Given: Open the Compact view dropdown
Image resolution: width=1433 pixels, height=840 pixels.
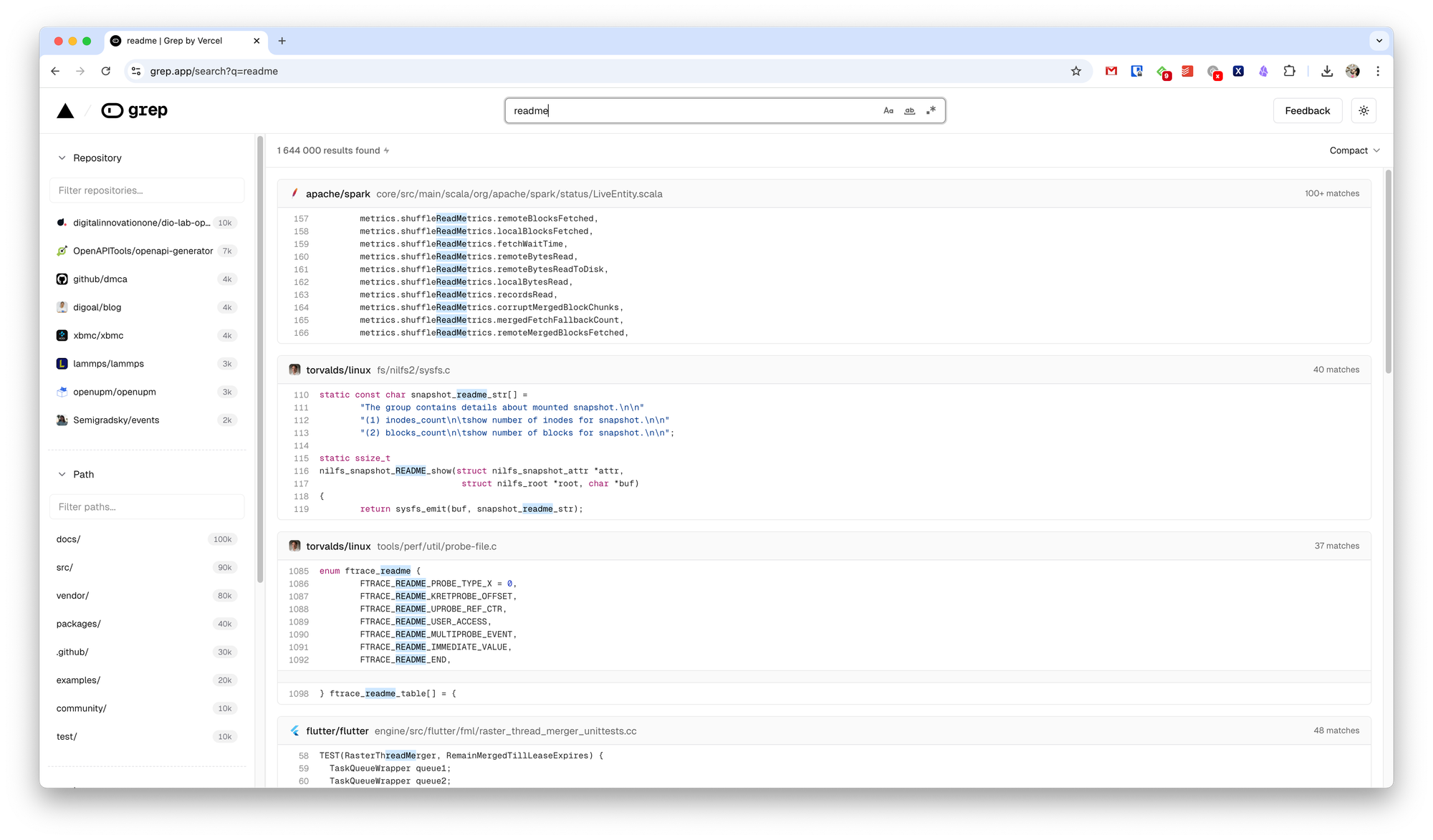Looking at the screenshot, I should point(1353,150).
